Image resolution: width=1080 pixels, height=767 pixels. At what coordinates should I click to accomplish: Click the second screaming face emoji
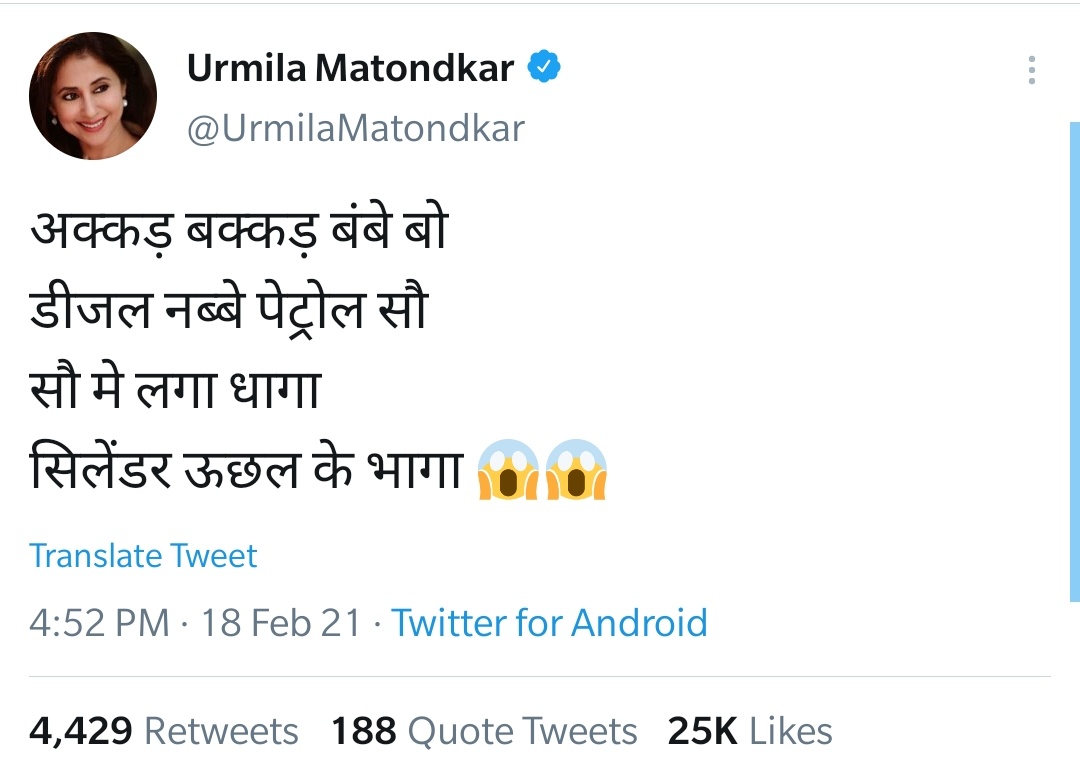point(577,469)
